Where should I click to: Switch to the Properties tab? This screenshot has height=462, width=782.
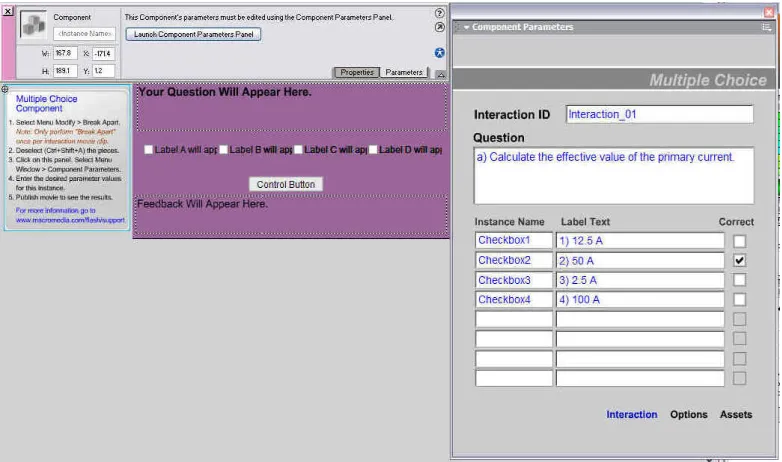[x=357, y=72]
